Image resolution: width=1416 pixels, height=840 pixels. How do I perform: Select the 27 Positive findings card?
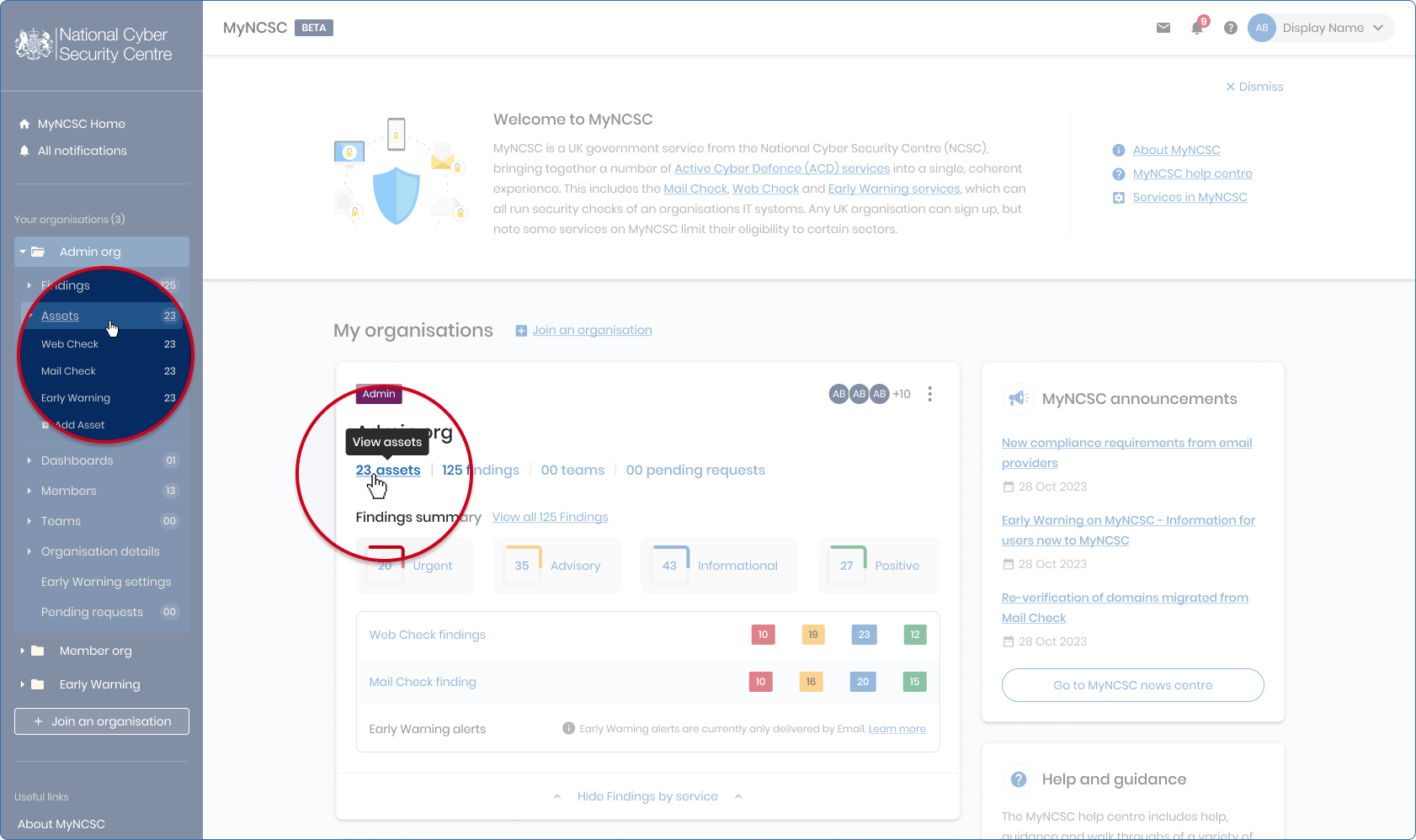click(x=879, y=566)
